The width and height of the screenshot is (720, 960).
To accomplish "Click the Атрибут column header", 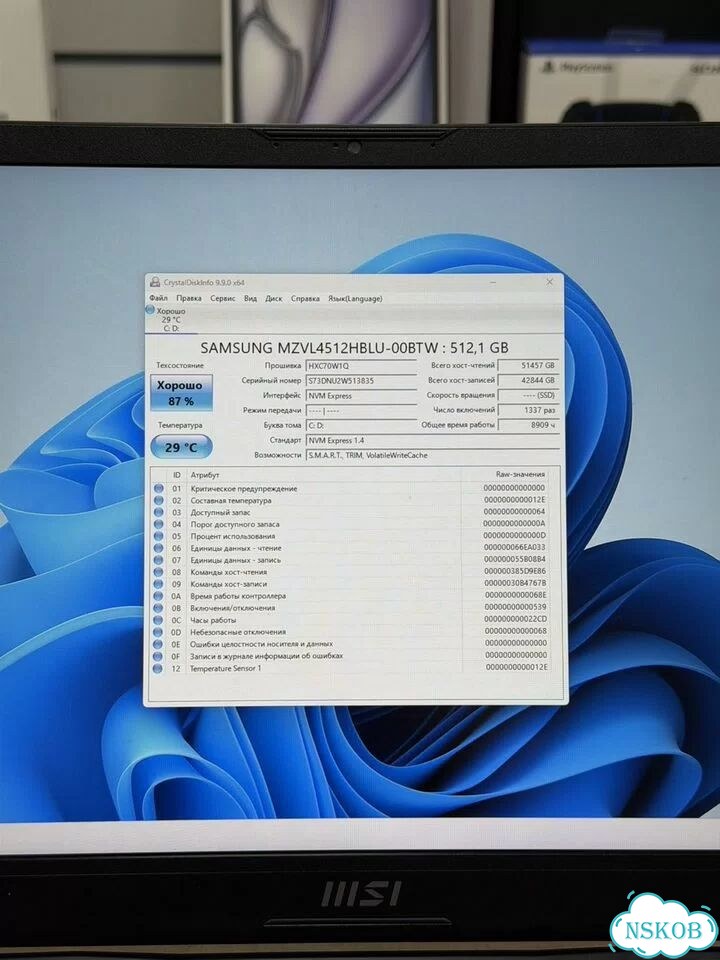I will point(205,474).
